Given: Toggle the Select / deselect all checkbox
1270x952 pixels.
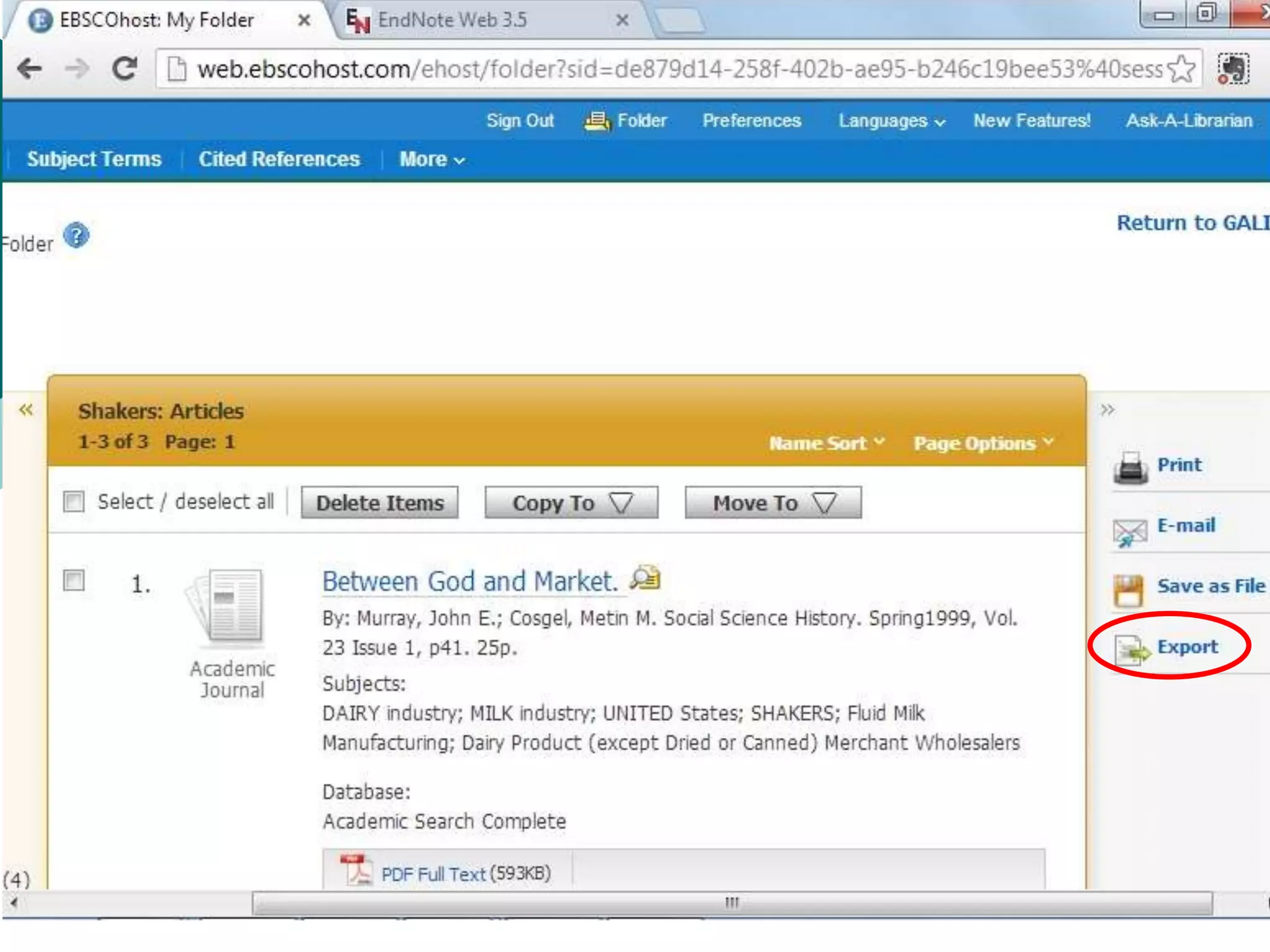Looking at the screenshot, I should (x=74, y=501).
